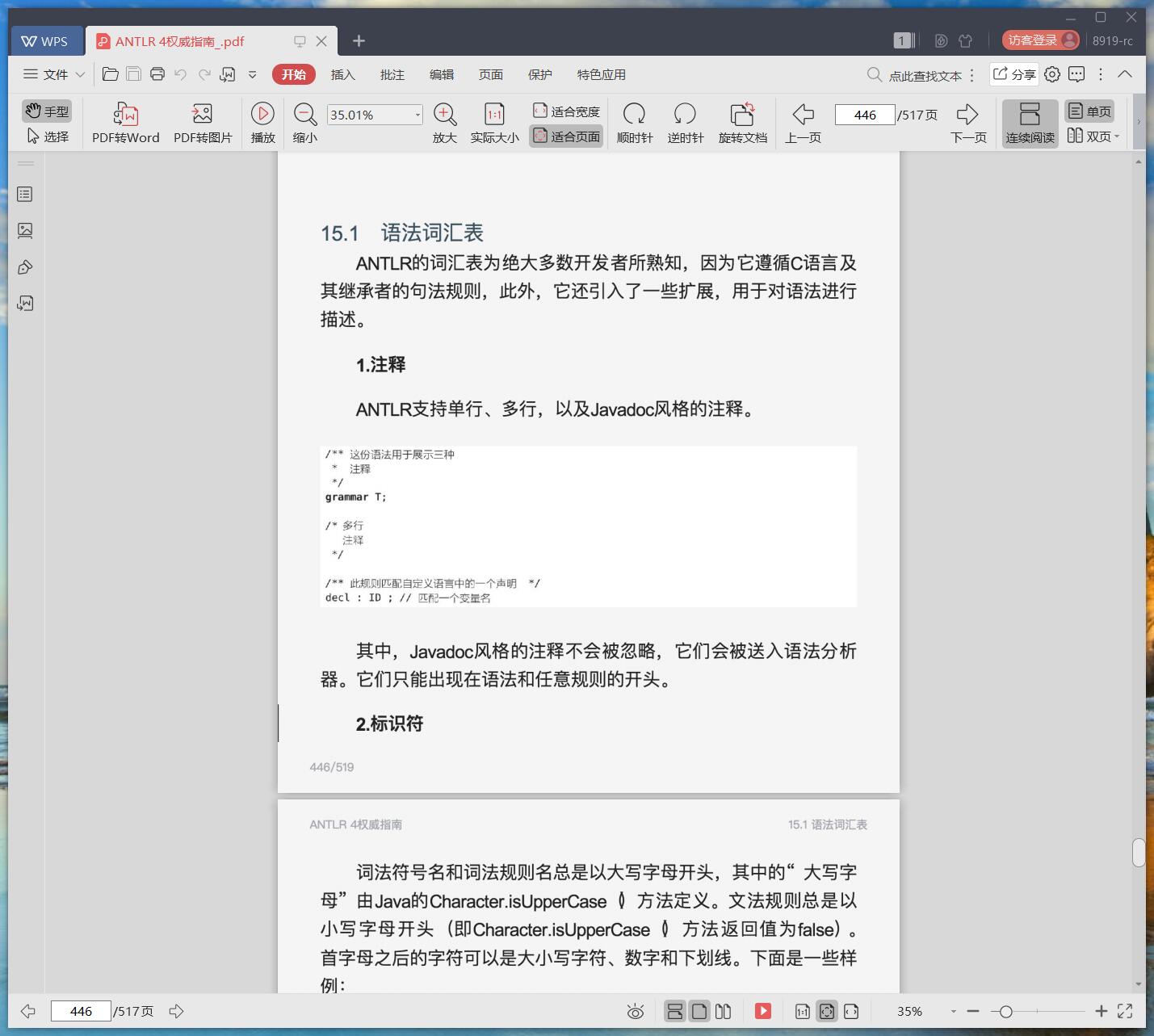
Task: Toggle eye-protection mode in the status bar
Action: [636, 1011]
